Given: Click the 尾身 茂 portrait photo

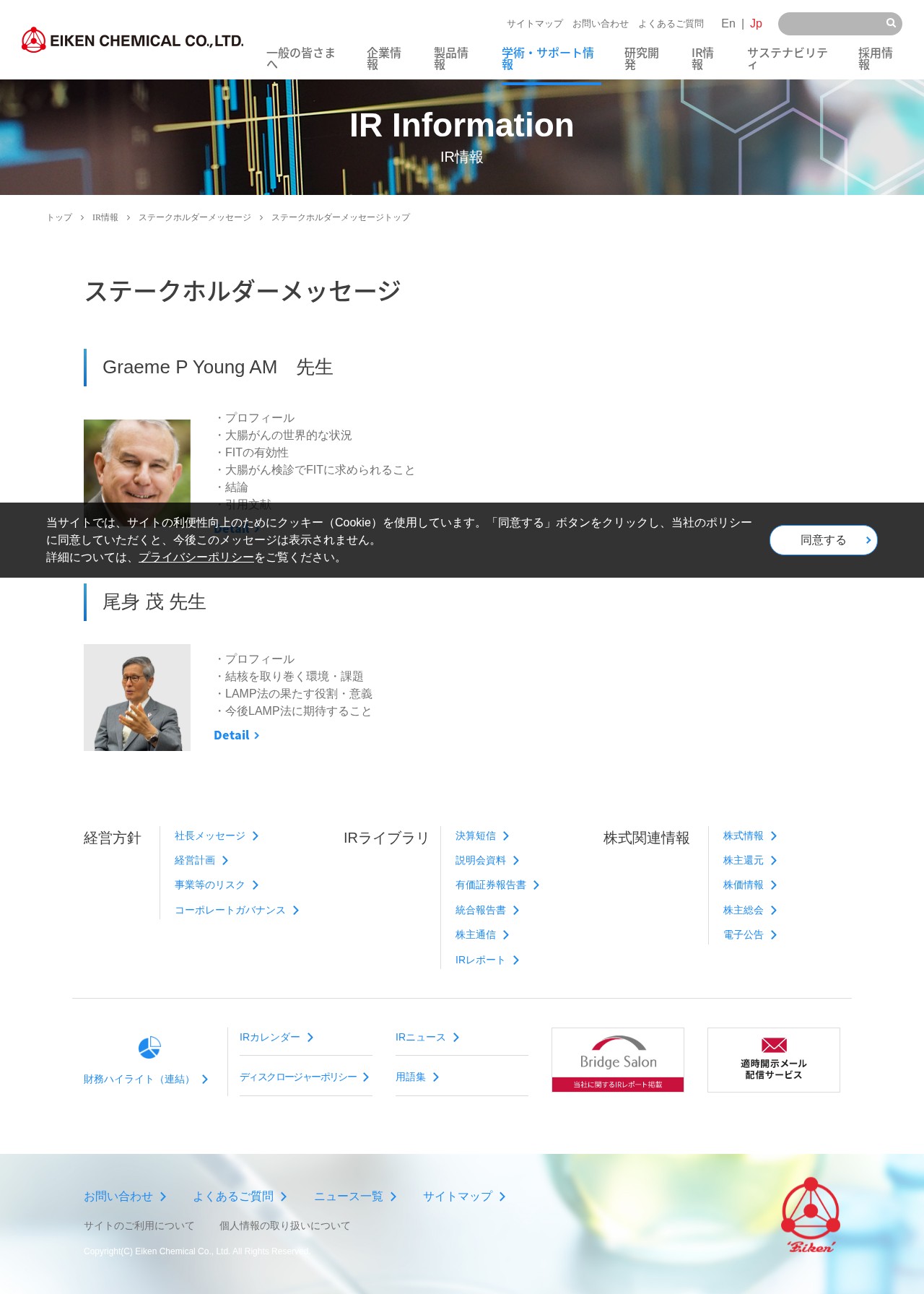Looking at the screenshot, I should click(x=137, y=698).
